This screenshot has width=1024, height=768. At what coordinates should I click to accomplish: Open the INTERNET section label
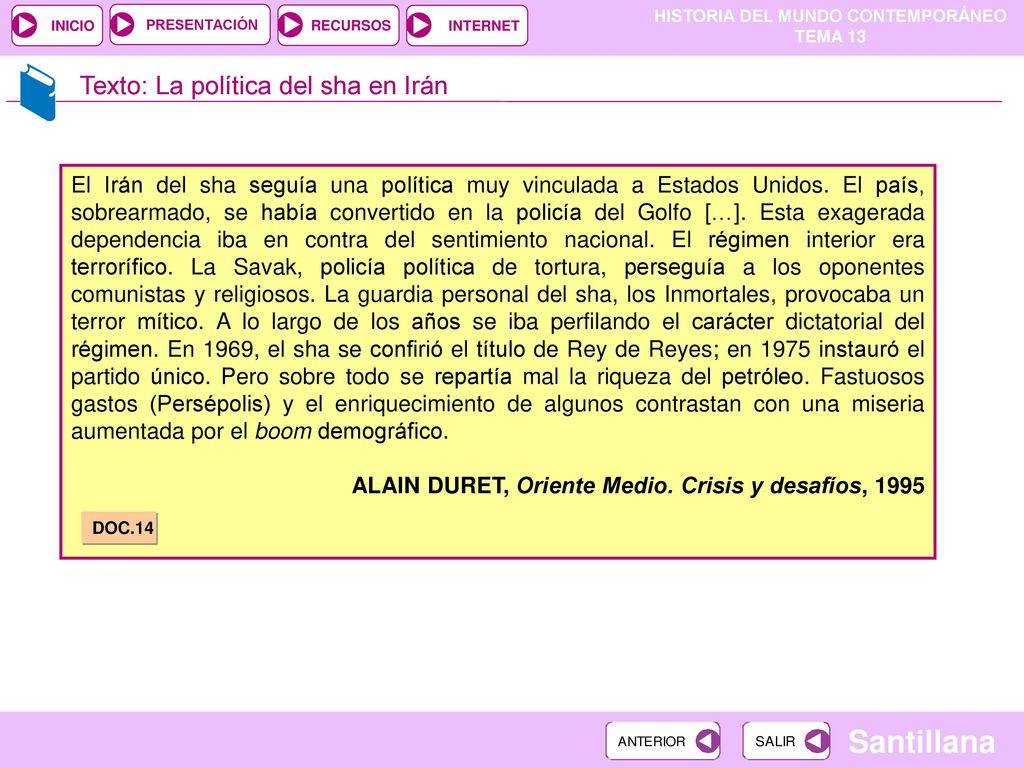coord(483,25)
